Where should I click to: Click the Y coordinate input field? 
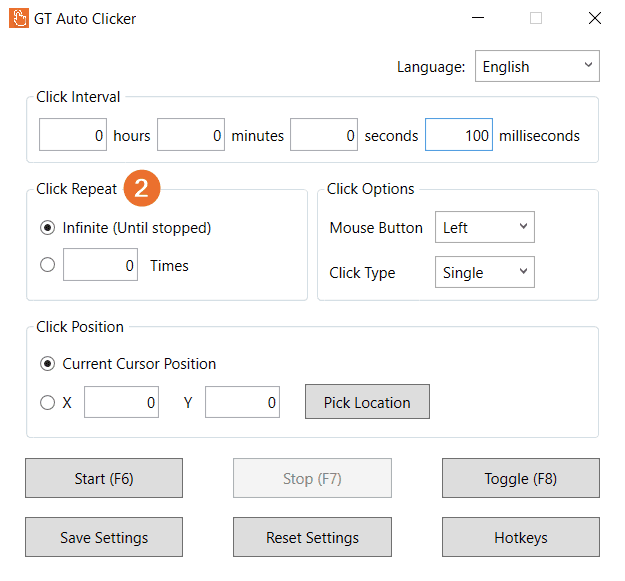click(242, 402)
